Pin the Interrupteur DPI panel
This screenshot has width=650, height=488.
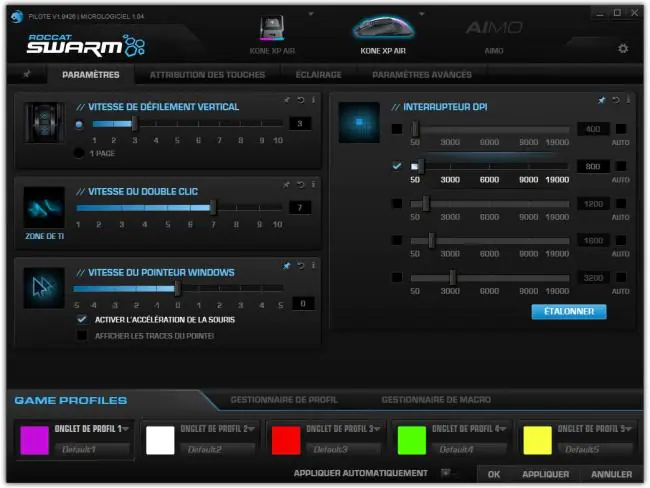click(x=601, y=100)
